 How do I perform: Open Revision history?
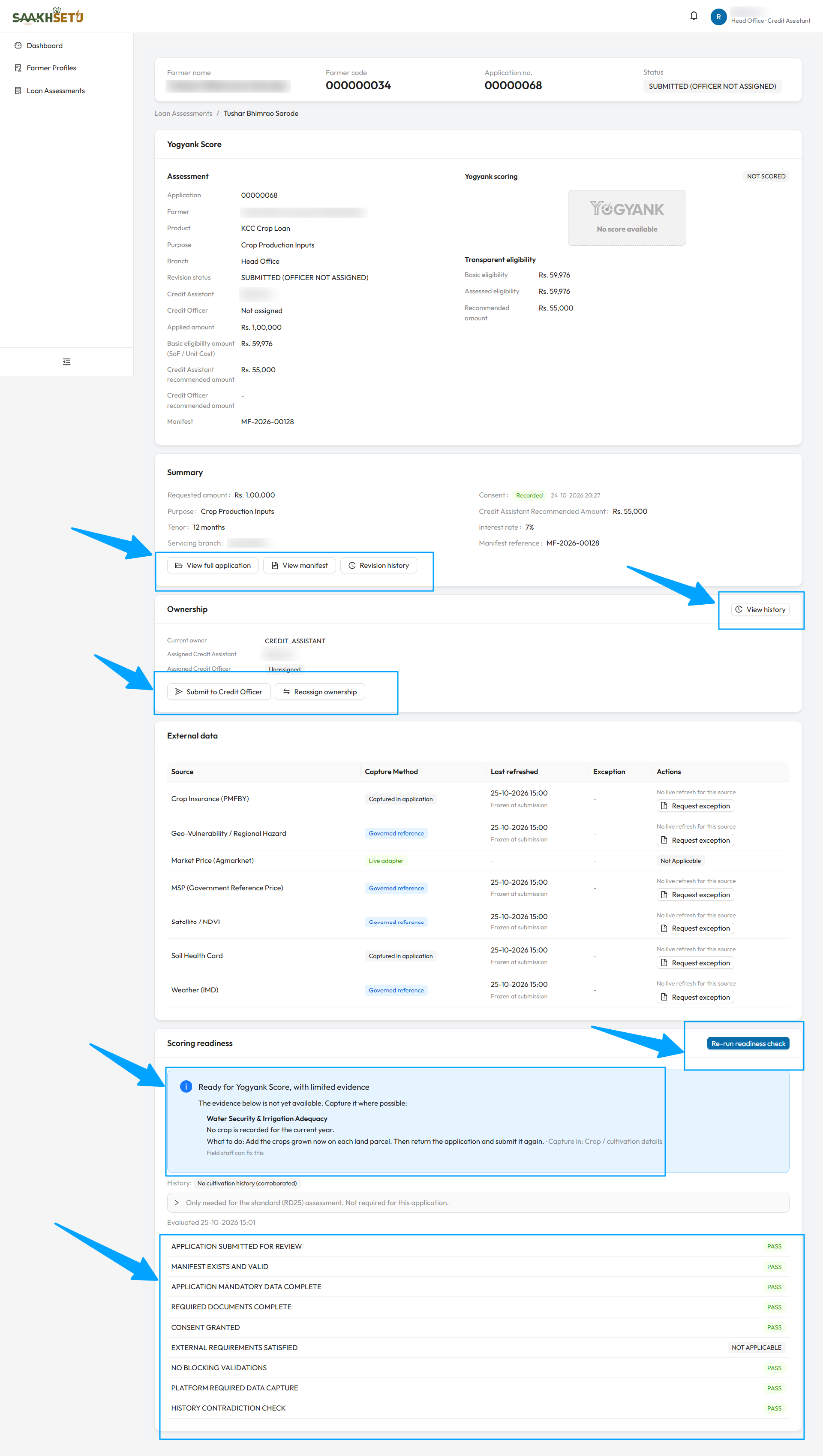click(x=379, y=565)
